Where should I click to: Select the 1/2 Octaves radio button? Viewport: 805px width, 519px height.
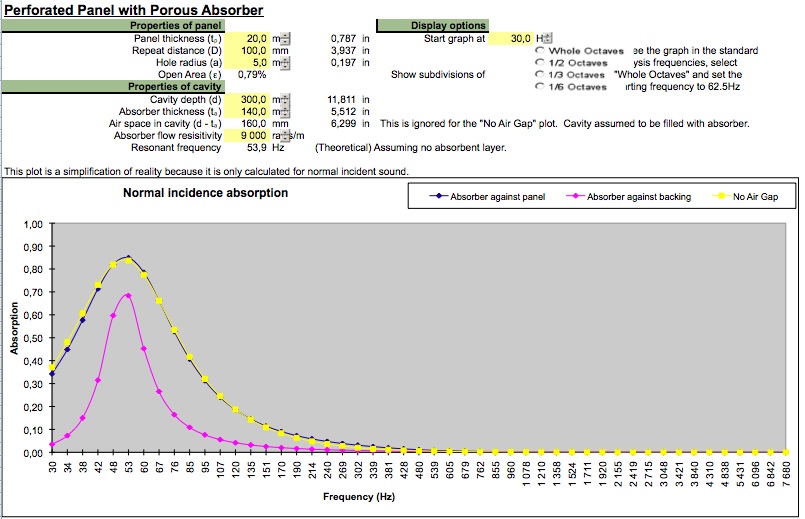pyautogui.click(x=540, y=62)
